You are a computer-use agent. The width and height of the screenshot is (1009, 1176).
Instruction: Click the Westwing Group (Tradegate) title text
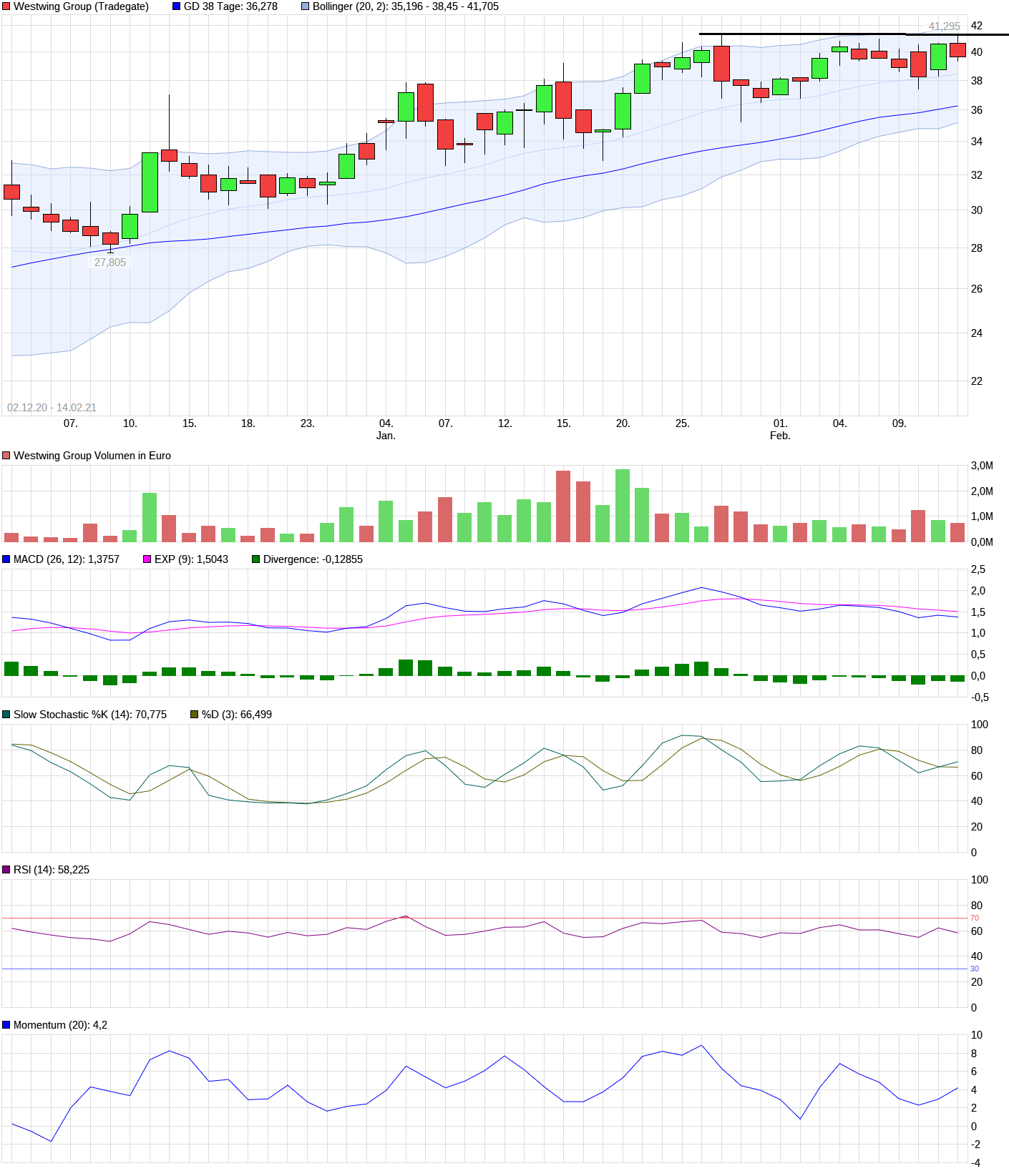[x=81, y=6]
